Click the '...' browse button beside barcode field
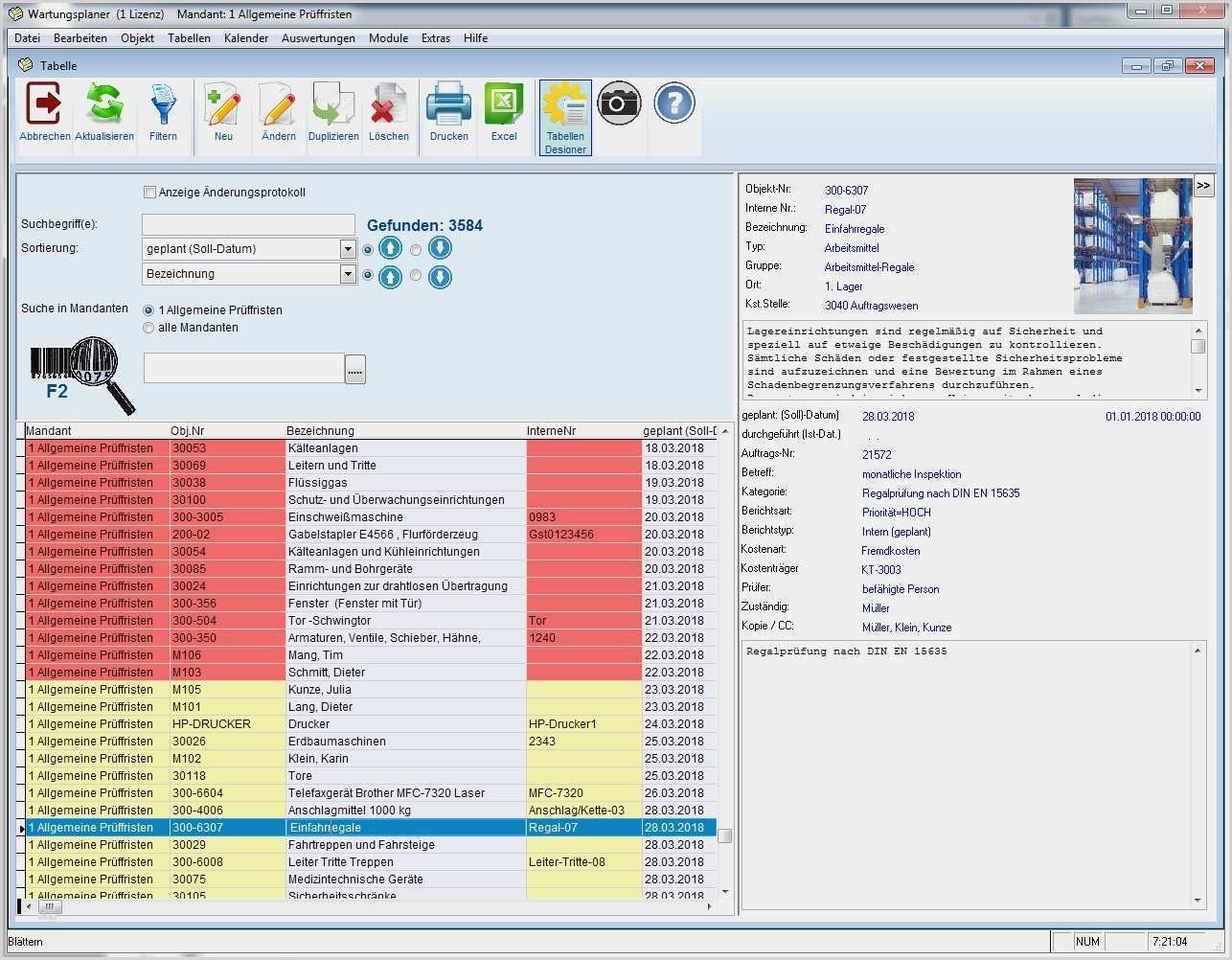1232x960 pixels. point(355,369)
